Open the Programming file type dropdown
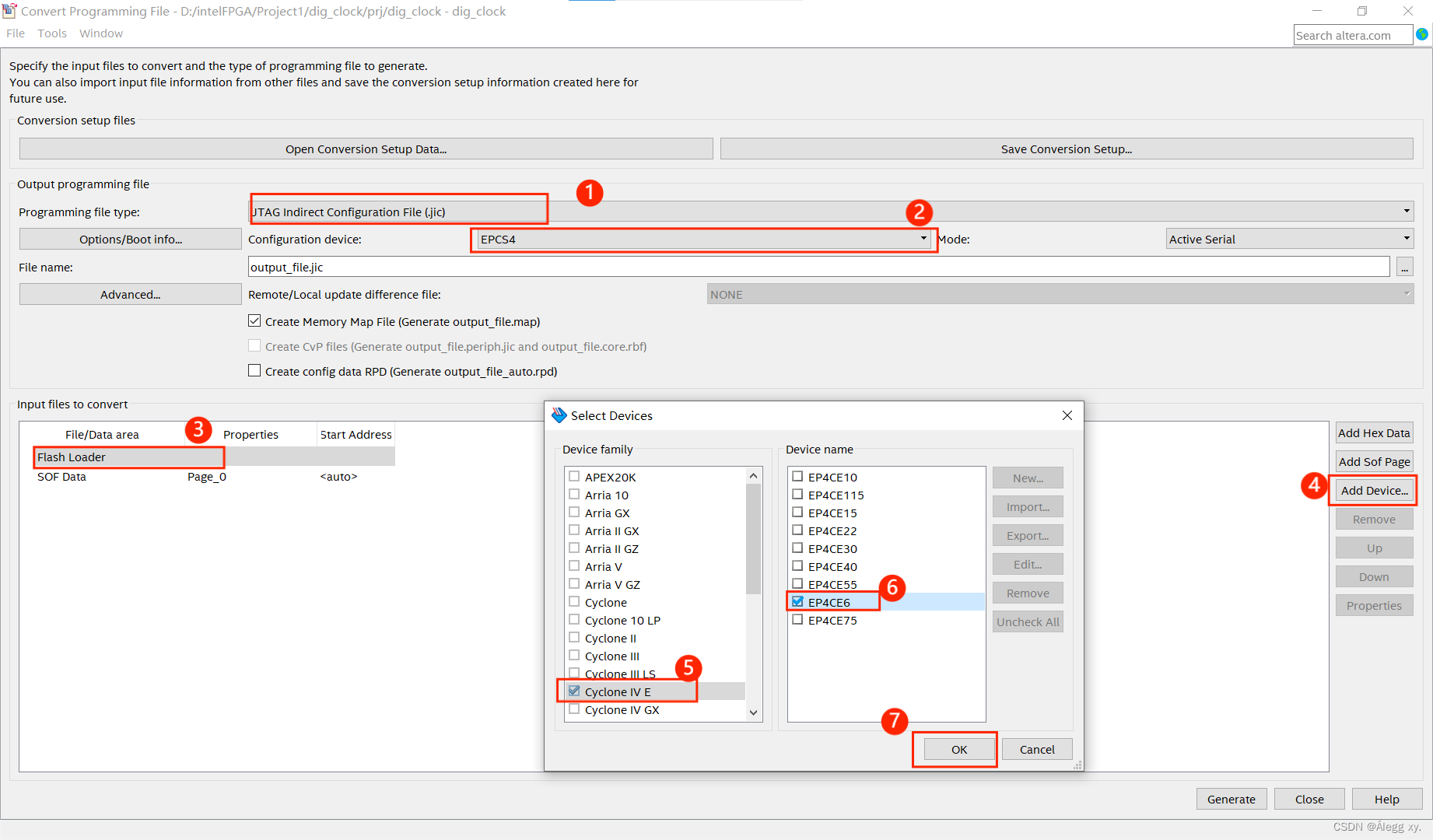Image resolution: width=1433 pixels, height=840 pixels. pyautogui.click(x=831, y=212)
